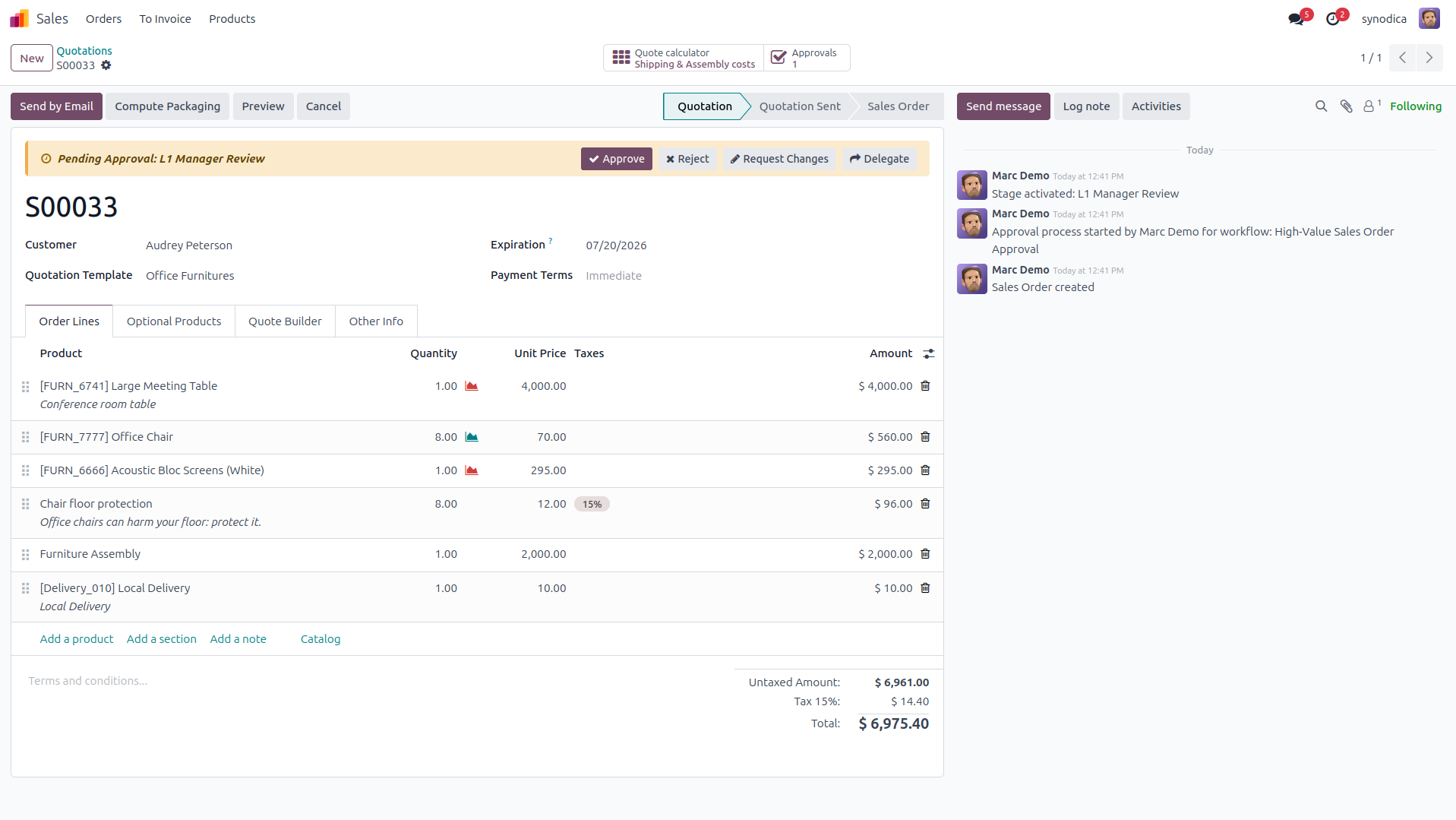Show followers list via person icon

(x=1369, y=106)
